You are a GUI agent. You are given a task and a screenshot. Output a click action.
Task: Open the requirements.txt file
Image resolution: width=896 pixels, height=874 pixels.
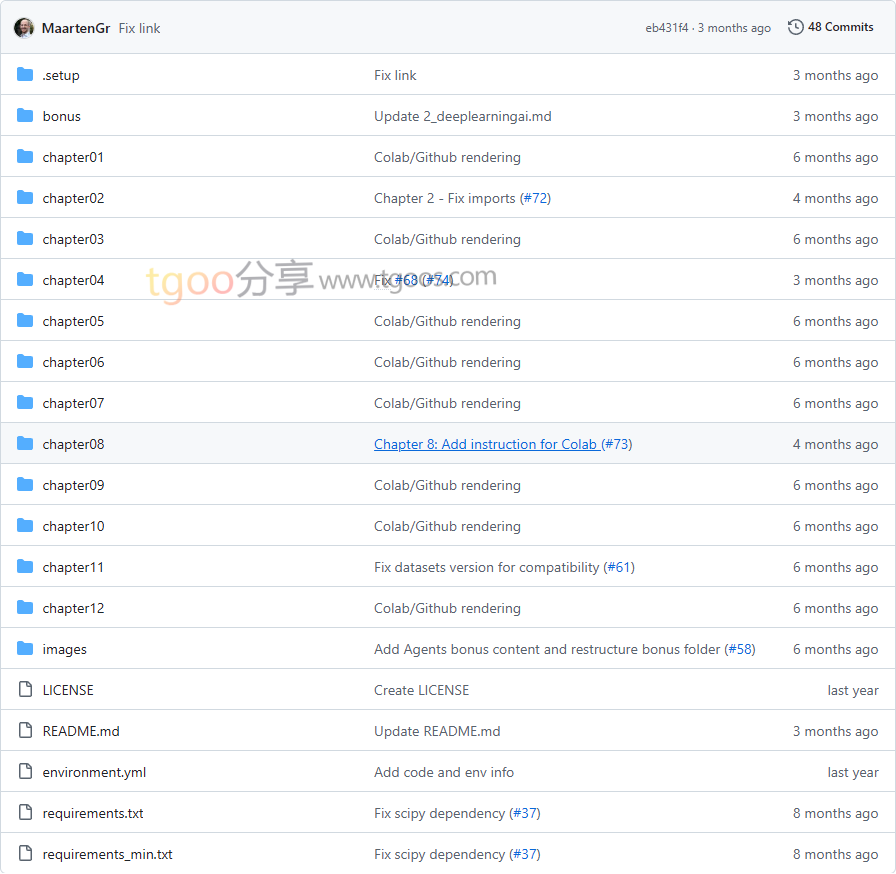[93, 813]
